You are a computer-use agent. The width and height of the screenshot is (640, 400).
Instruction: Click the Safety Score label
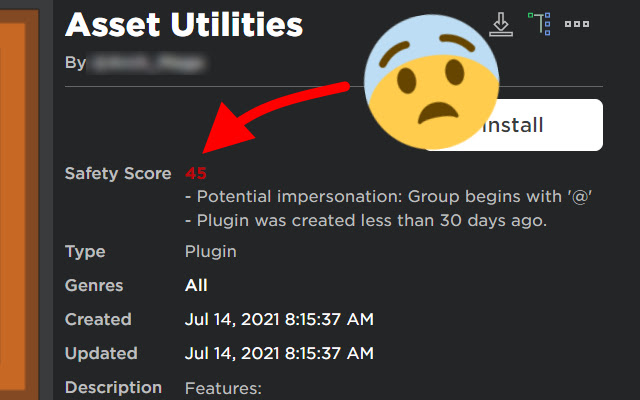[x=119, y=173]
